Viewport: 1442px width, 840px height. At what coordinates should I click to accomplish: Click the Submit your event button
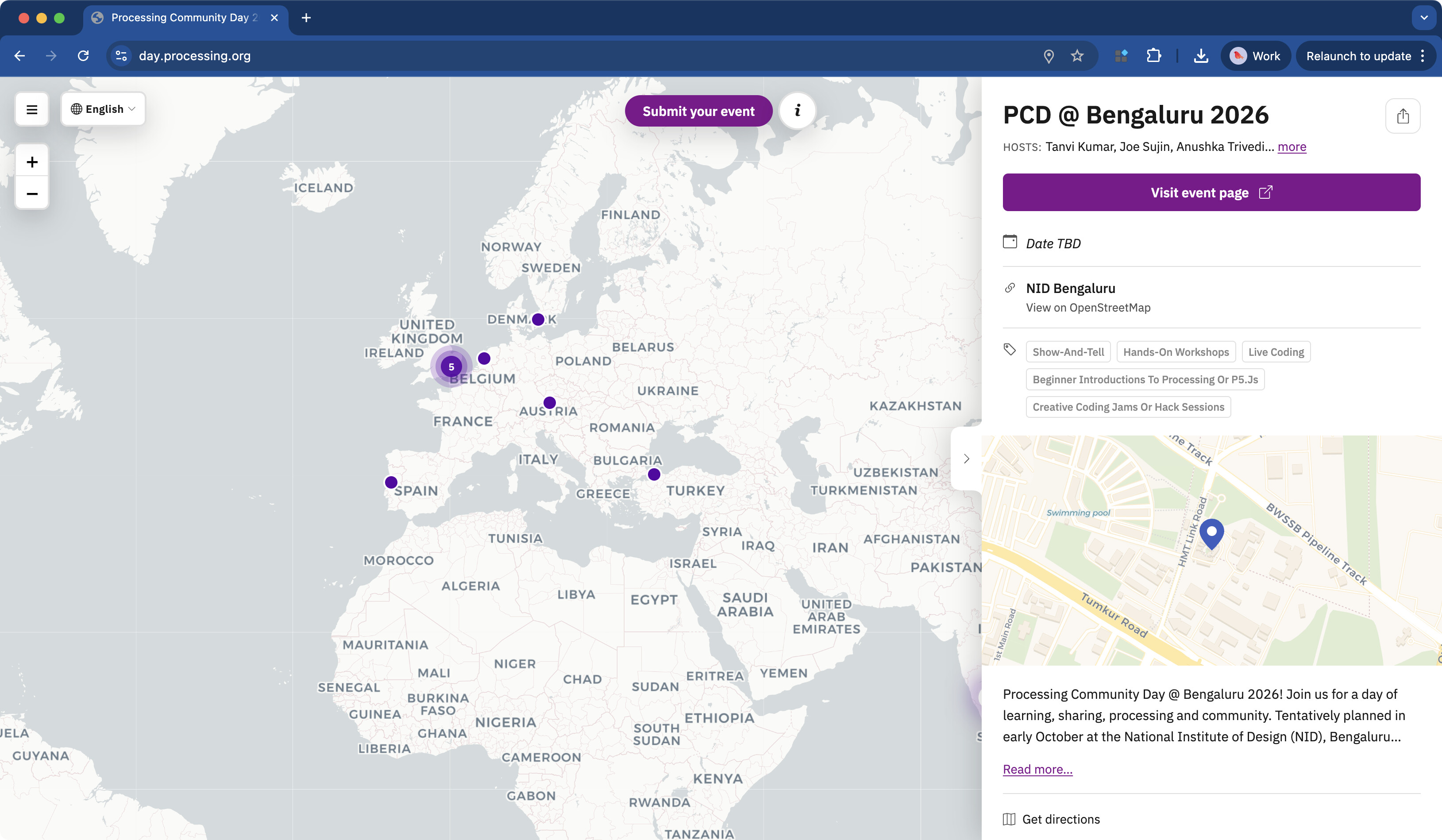698,111
